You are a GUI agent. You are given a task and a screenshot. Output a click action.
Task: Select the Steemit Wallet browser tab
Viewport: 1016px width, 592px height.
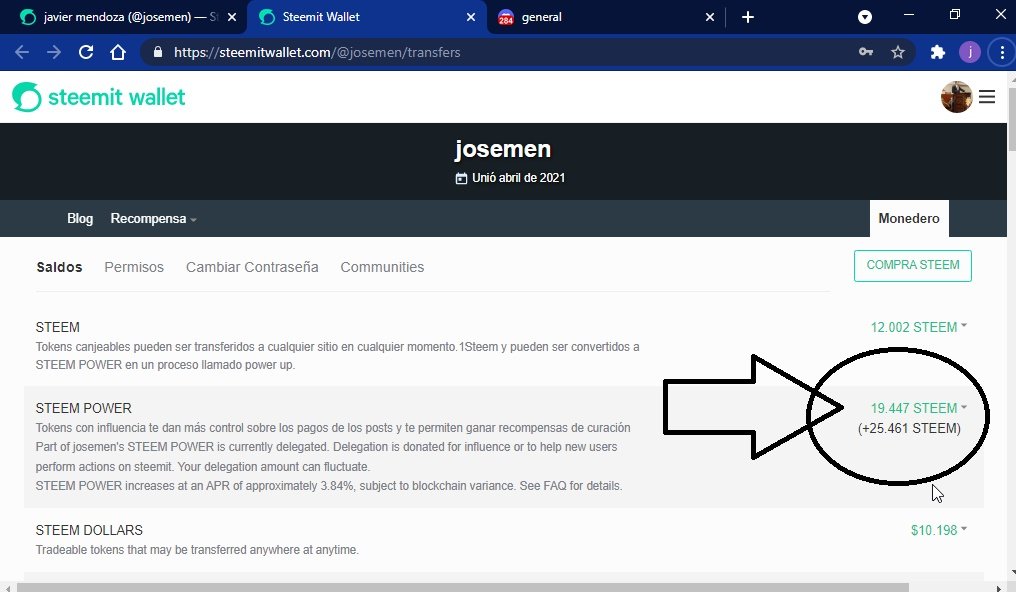coord(366,17)
